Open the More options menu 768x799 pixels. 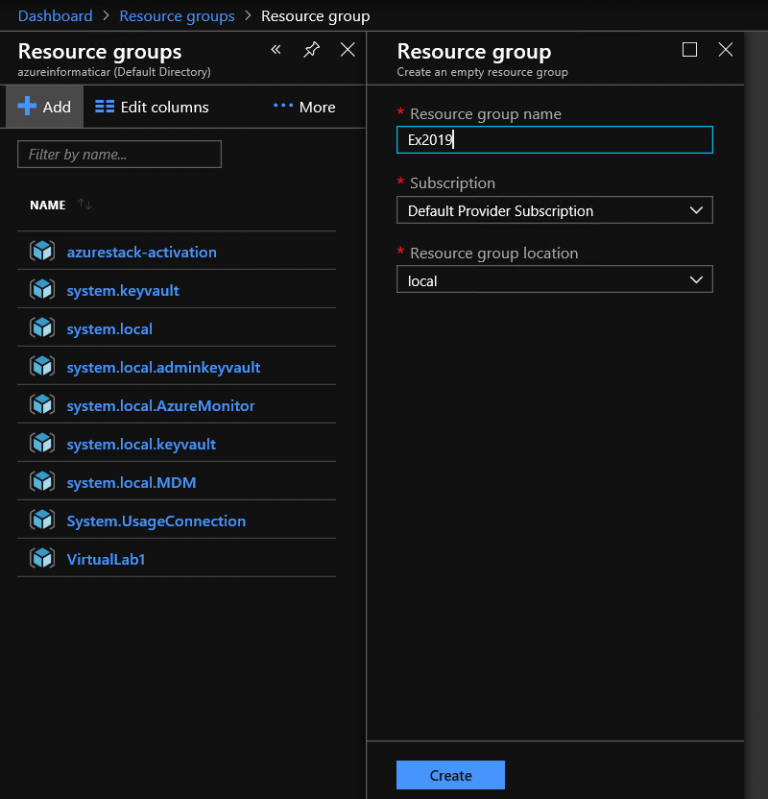coord(304,107)
